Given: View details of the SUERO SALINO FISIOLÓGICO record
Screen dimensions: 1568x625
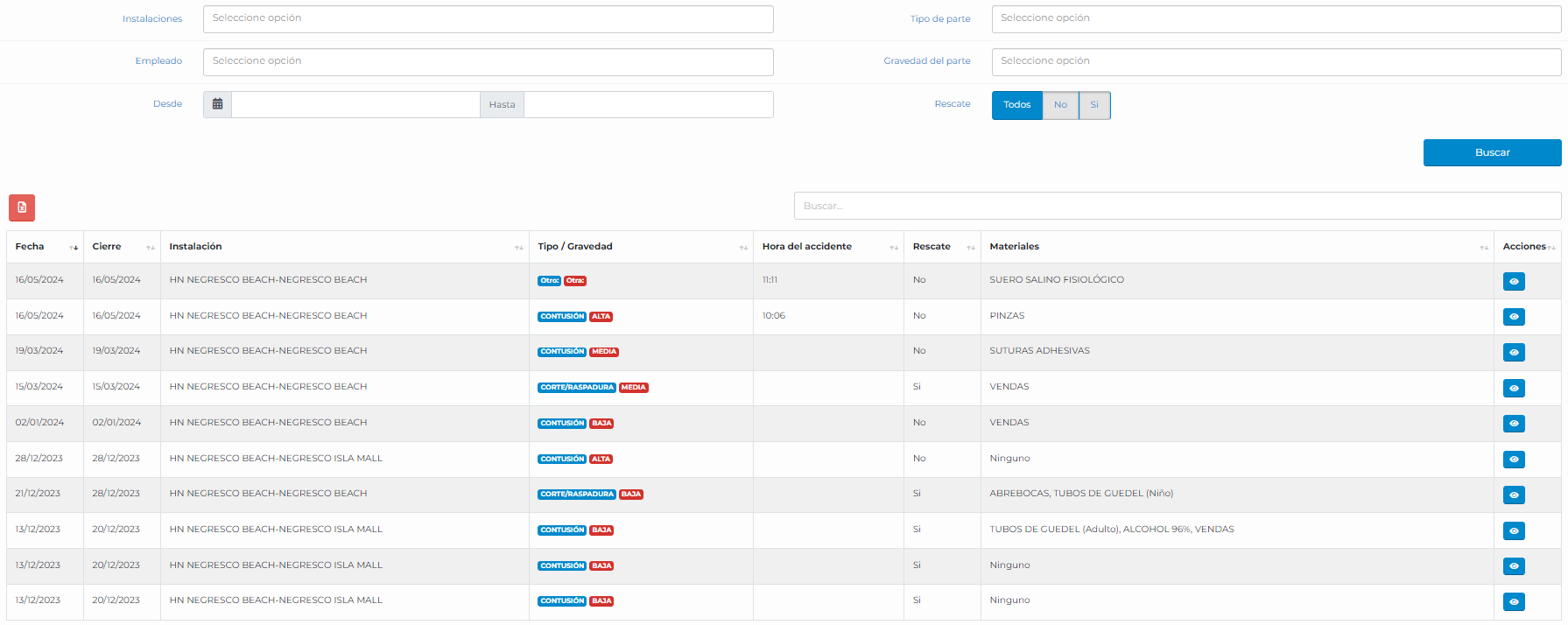Looking at the screenshot, I should (x=1513, y=281).
